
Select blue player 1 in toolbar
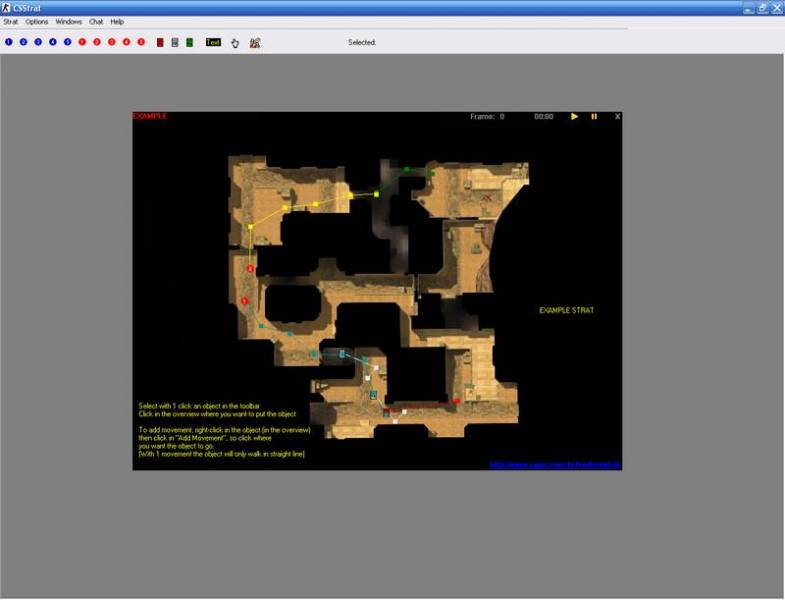coord(9,42)
